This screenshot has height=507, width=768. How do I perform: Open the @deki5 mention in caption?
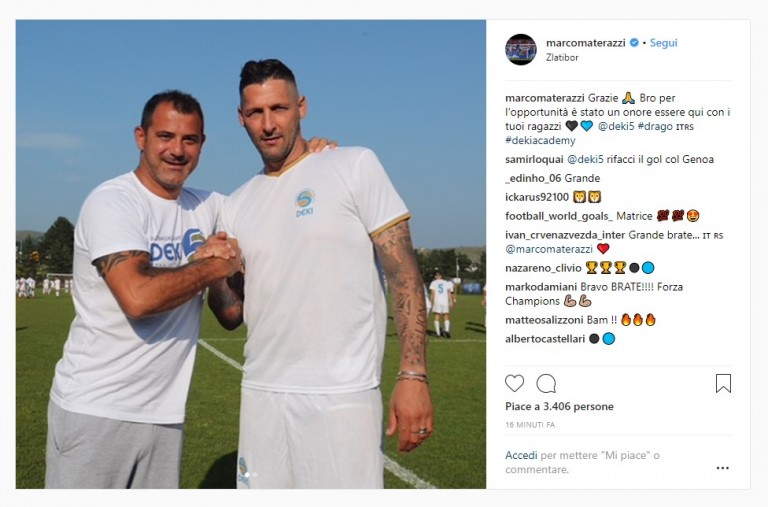pos(616,126)
